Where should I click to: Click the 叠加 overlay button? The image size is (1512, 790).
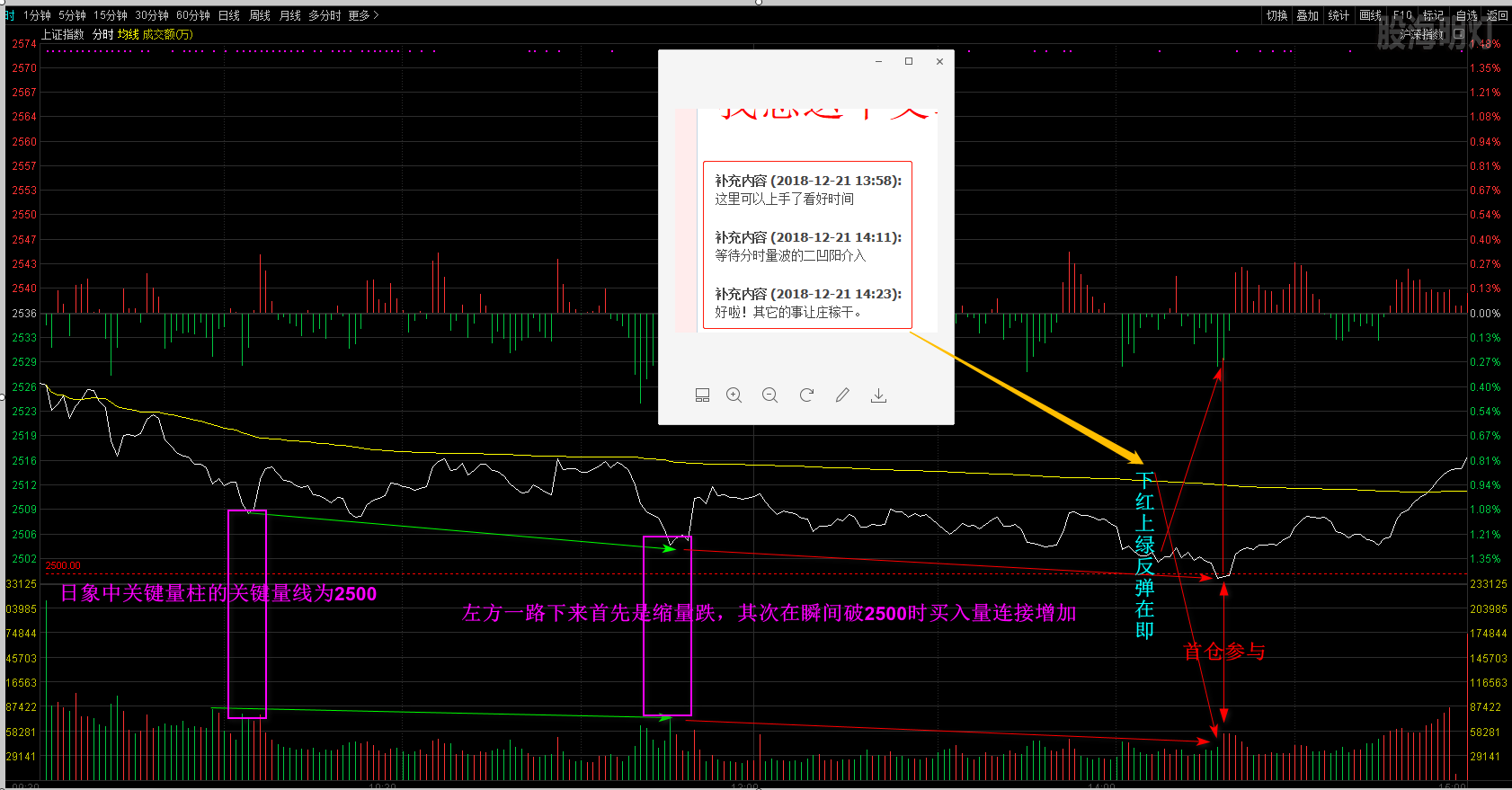coord(1308,15)
